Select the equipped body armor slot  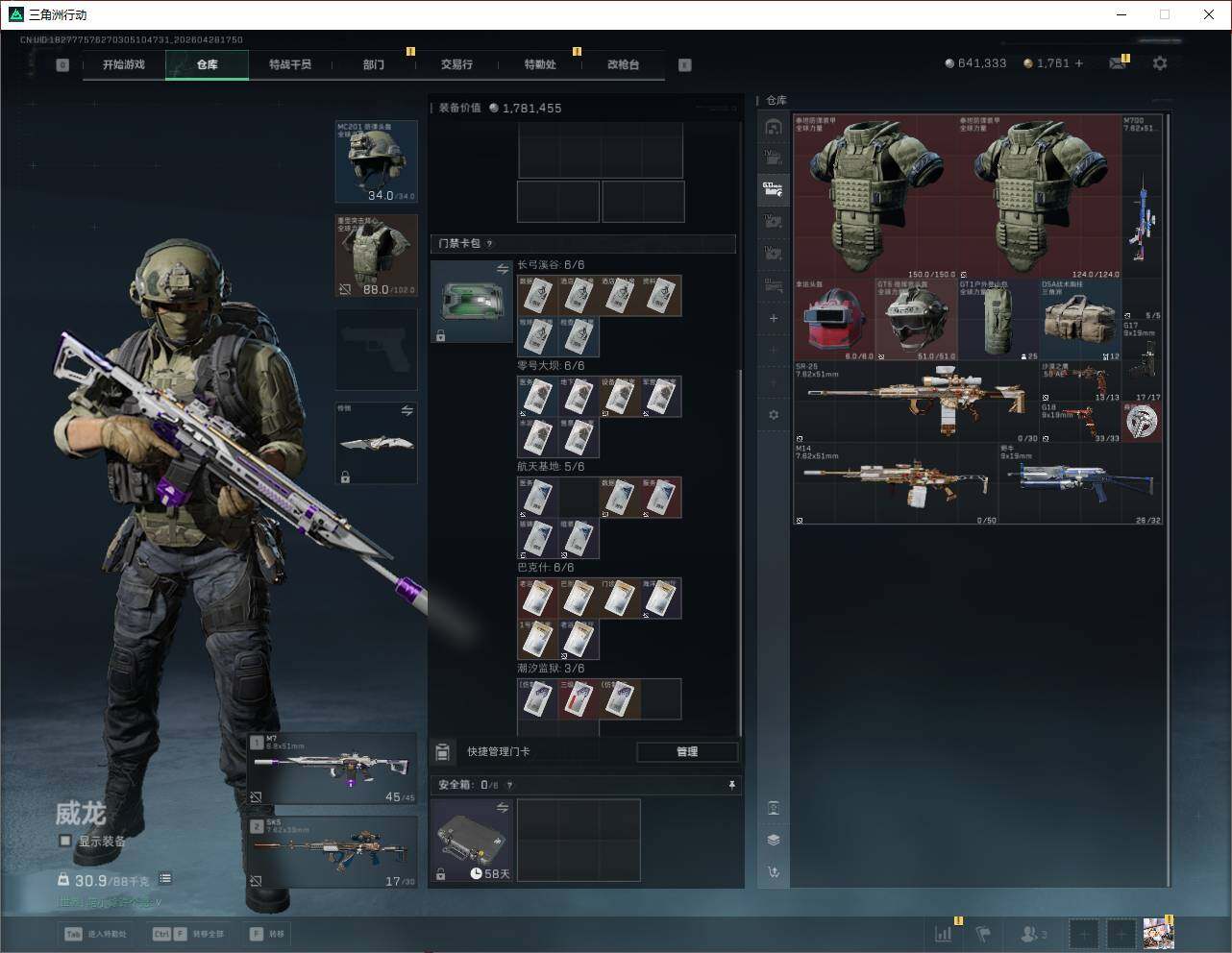point(377,256)
